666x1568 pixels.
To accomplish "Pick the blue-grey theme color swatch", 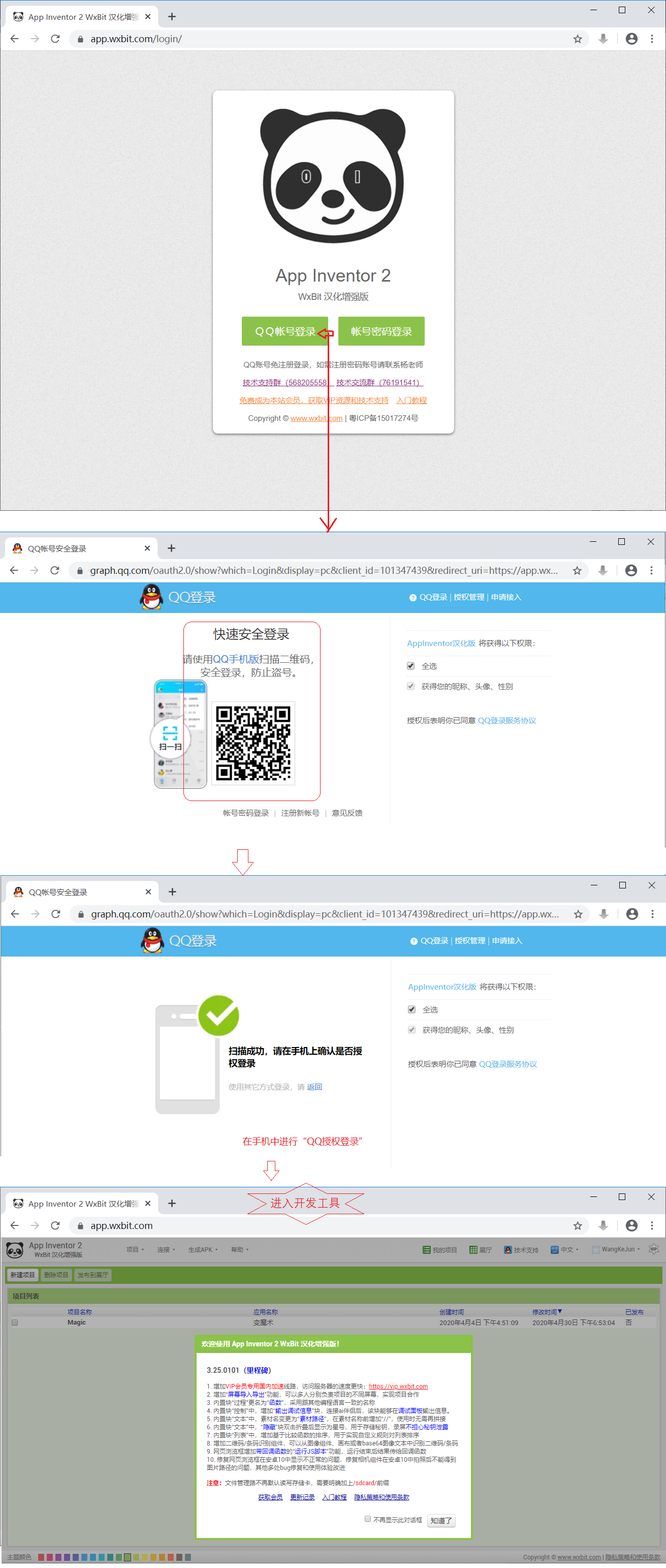I will click(188, 1558).
